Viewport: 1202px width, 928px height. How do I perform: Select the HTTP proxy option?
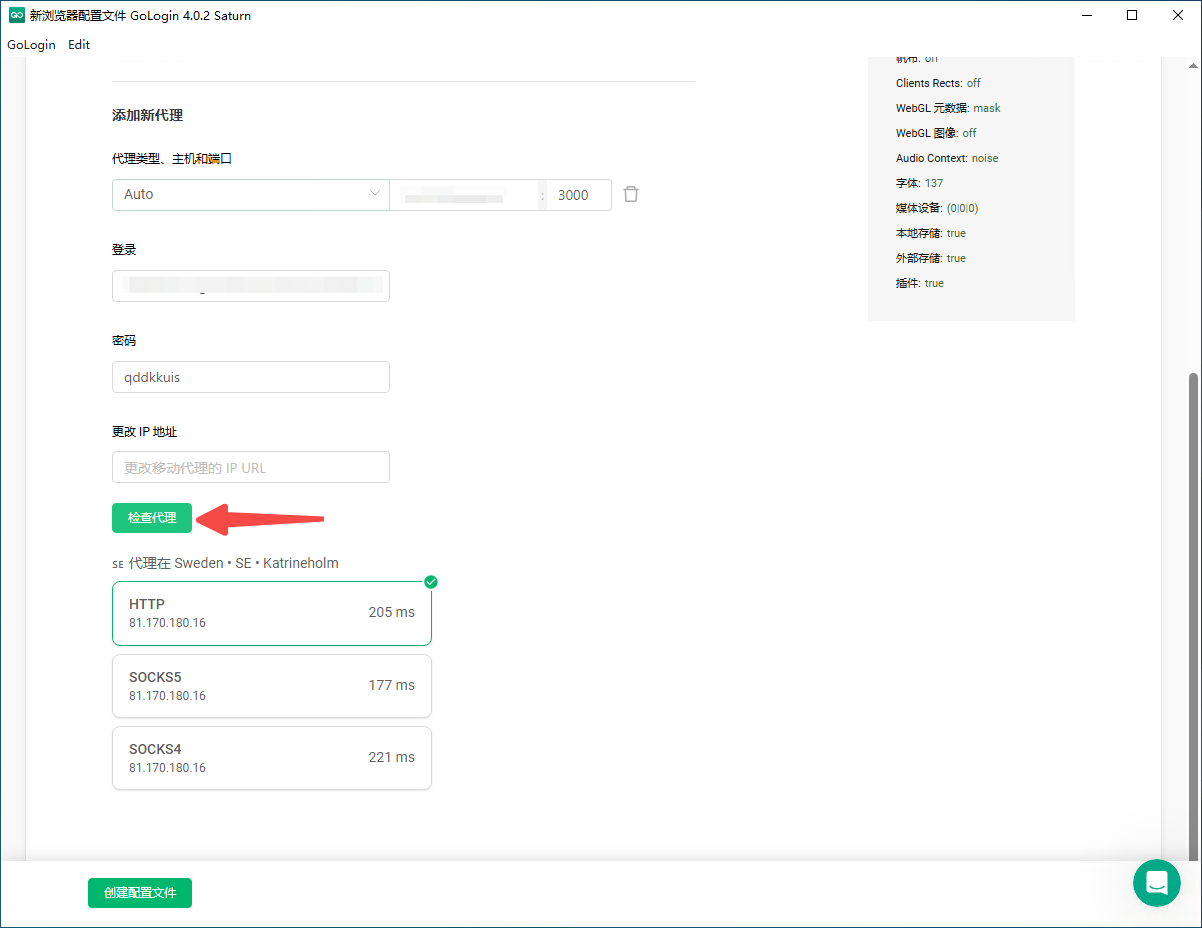pyautogui.click(x=271, y=614)
